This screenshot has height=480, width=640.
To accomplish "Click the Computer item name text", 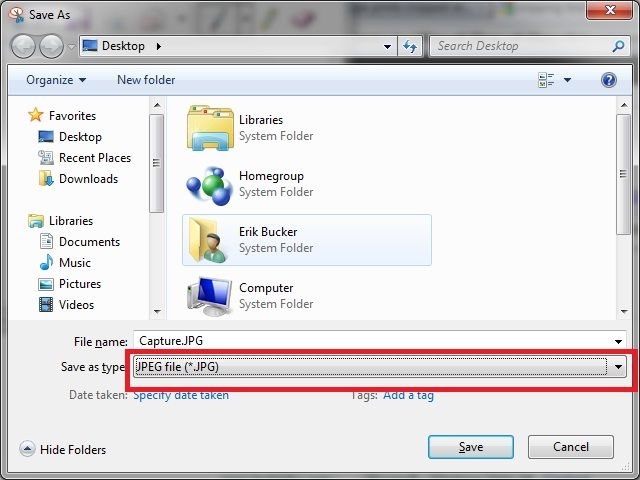I will coord(266,288).
